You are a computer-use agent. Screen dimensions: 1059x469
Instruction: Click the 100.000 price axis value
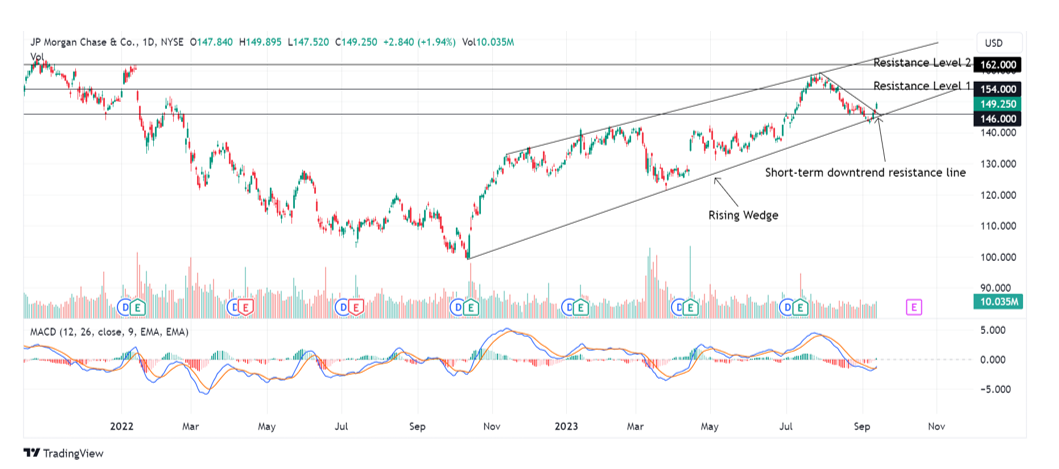(x=998, y=257)
